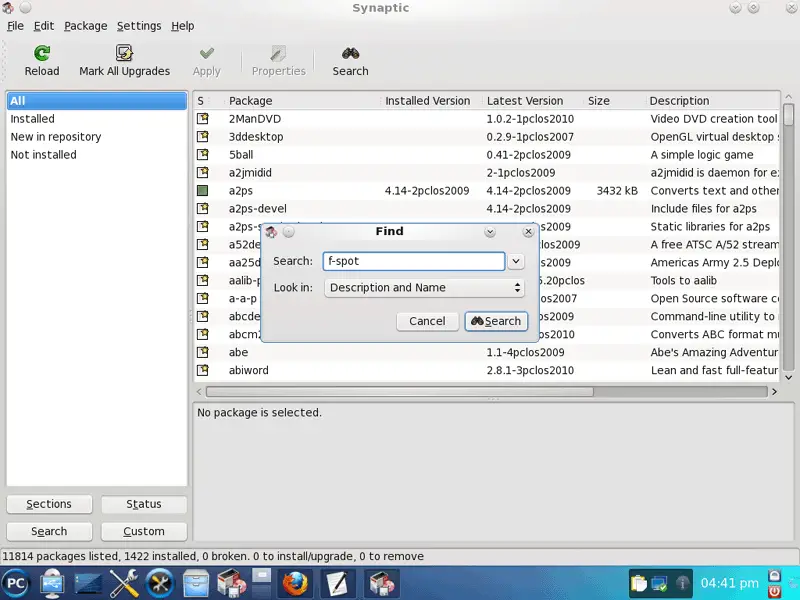Image resolution: width=800 pixels, height=600 pixels.
Task: Click Mark All Upgrades toolbar icon
Action: 124,53
